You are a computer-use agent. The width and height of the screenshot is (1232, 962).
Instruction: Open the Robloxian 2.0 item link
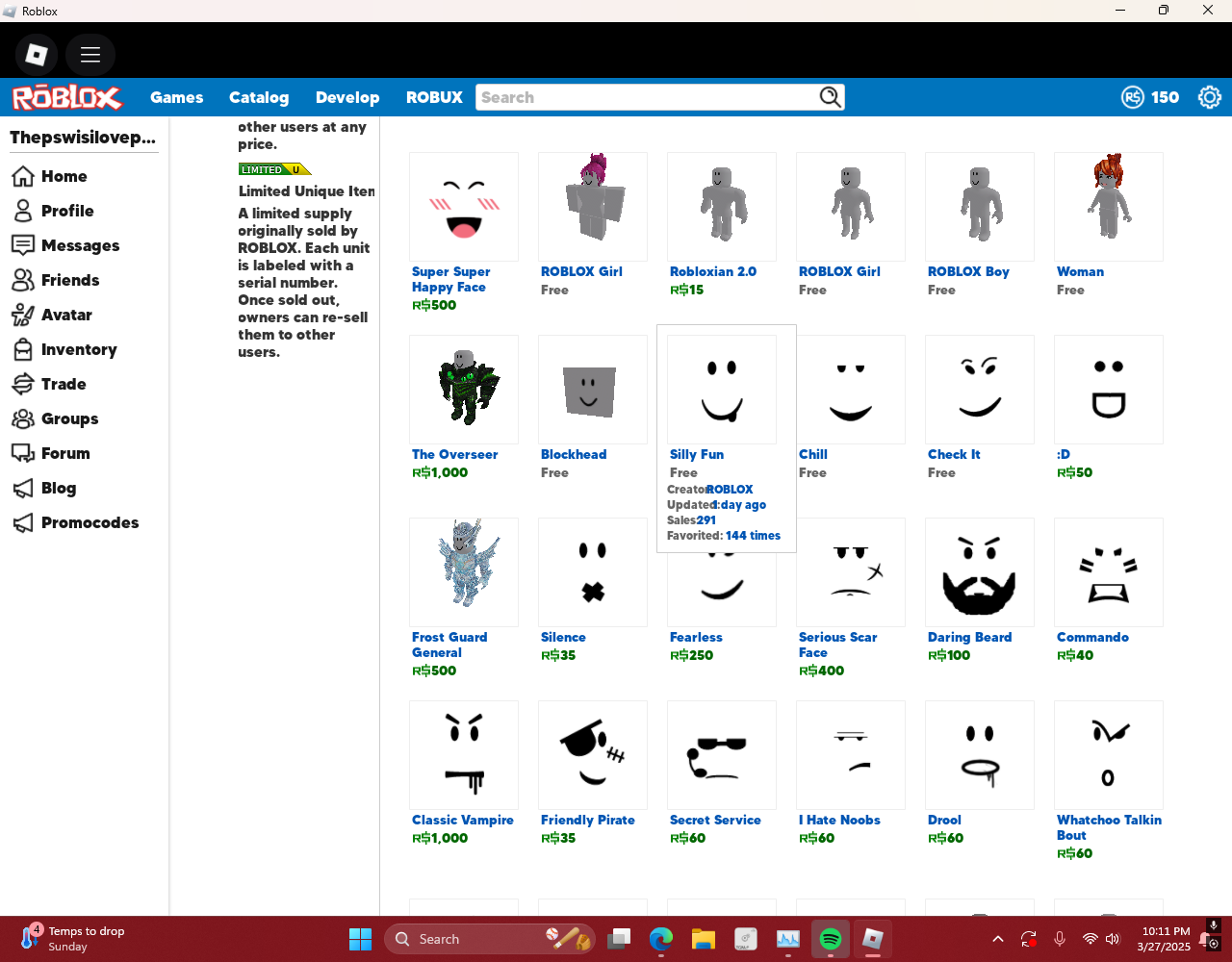(x=713, y=271)
